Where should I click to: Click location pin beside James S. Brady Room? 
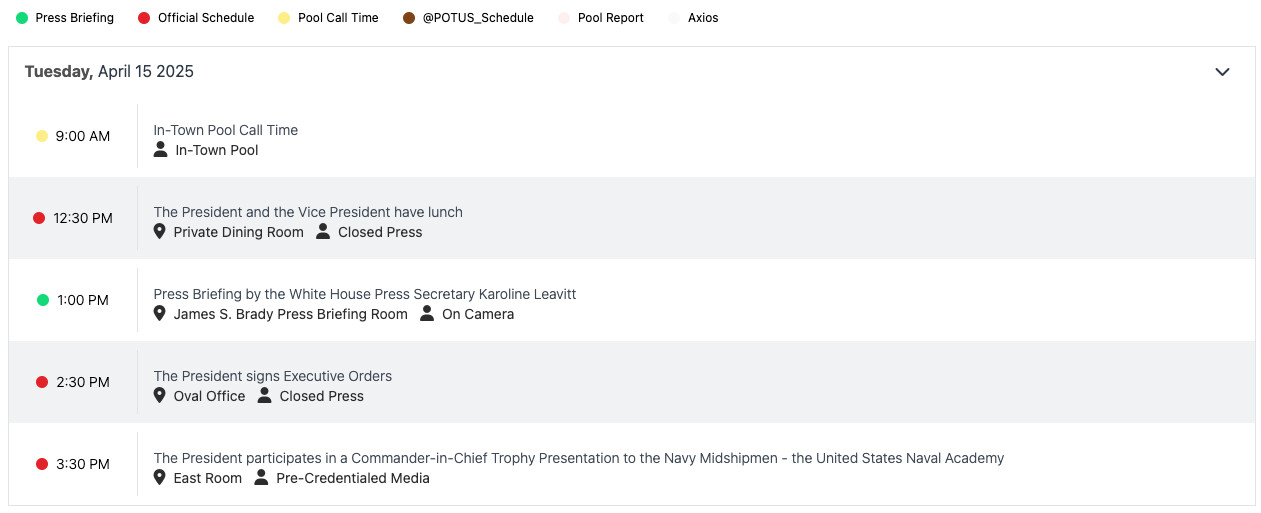point(159,314)
